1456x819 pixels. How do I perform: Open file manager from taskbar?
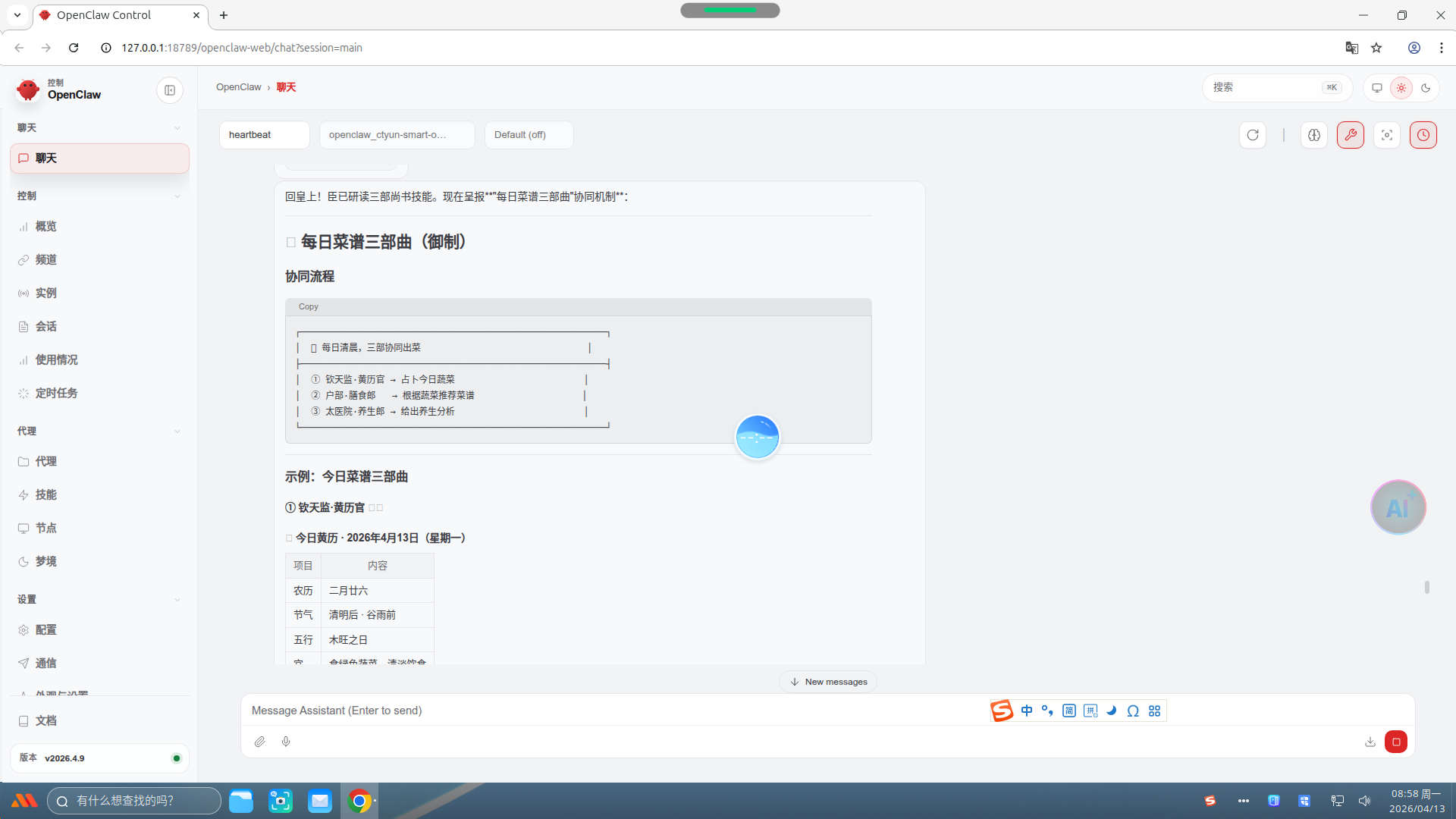tap(241, 801)
